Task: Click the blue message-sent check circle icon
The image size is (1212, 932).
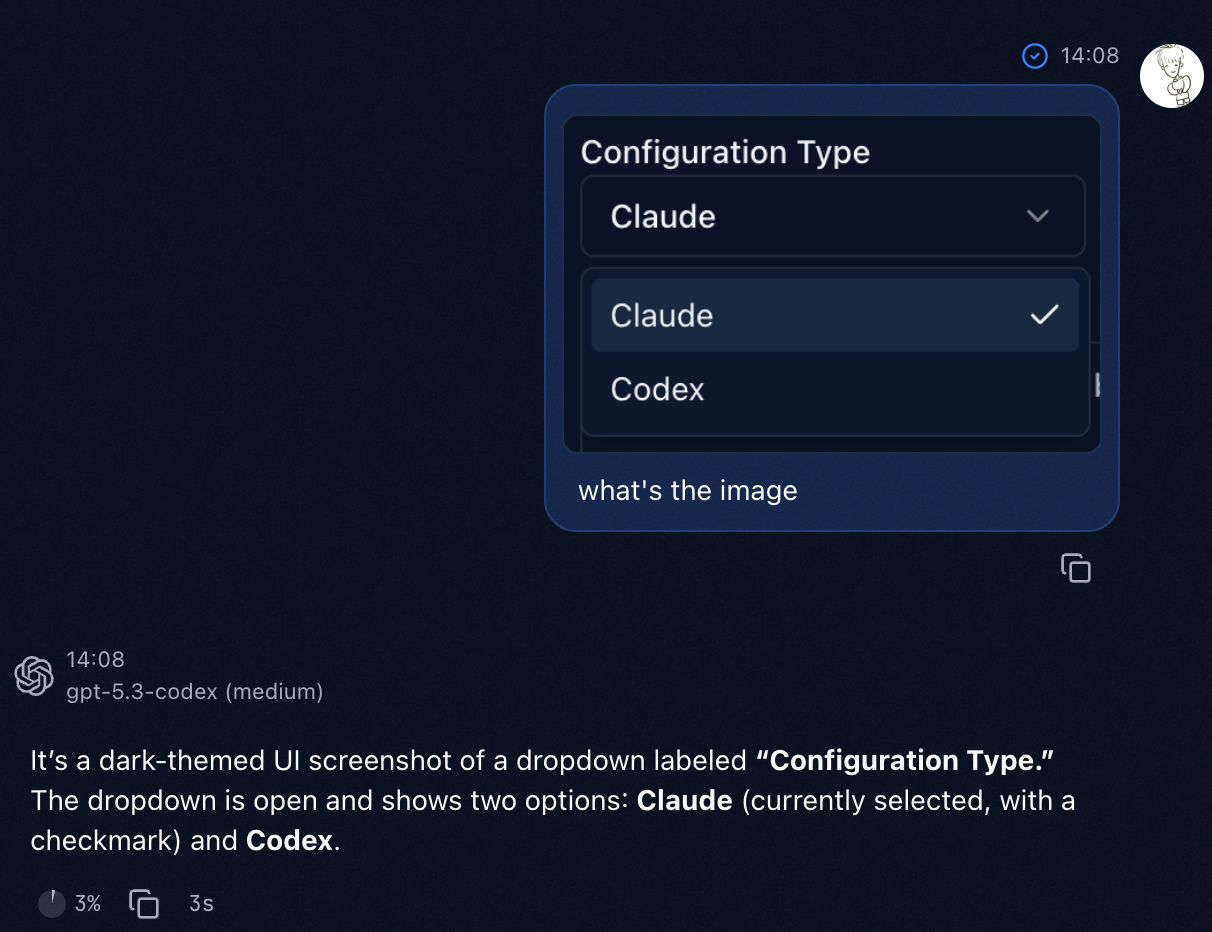Action: click(1035, 56)
